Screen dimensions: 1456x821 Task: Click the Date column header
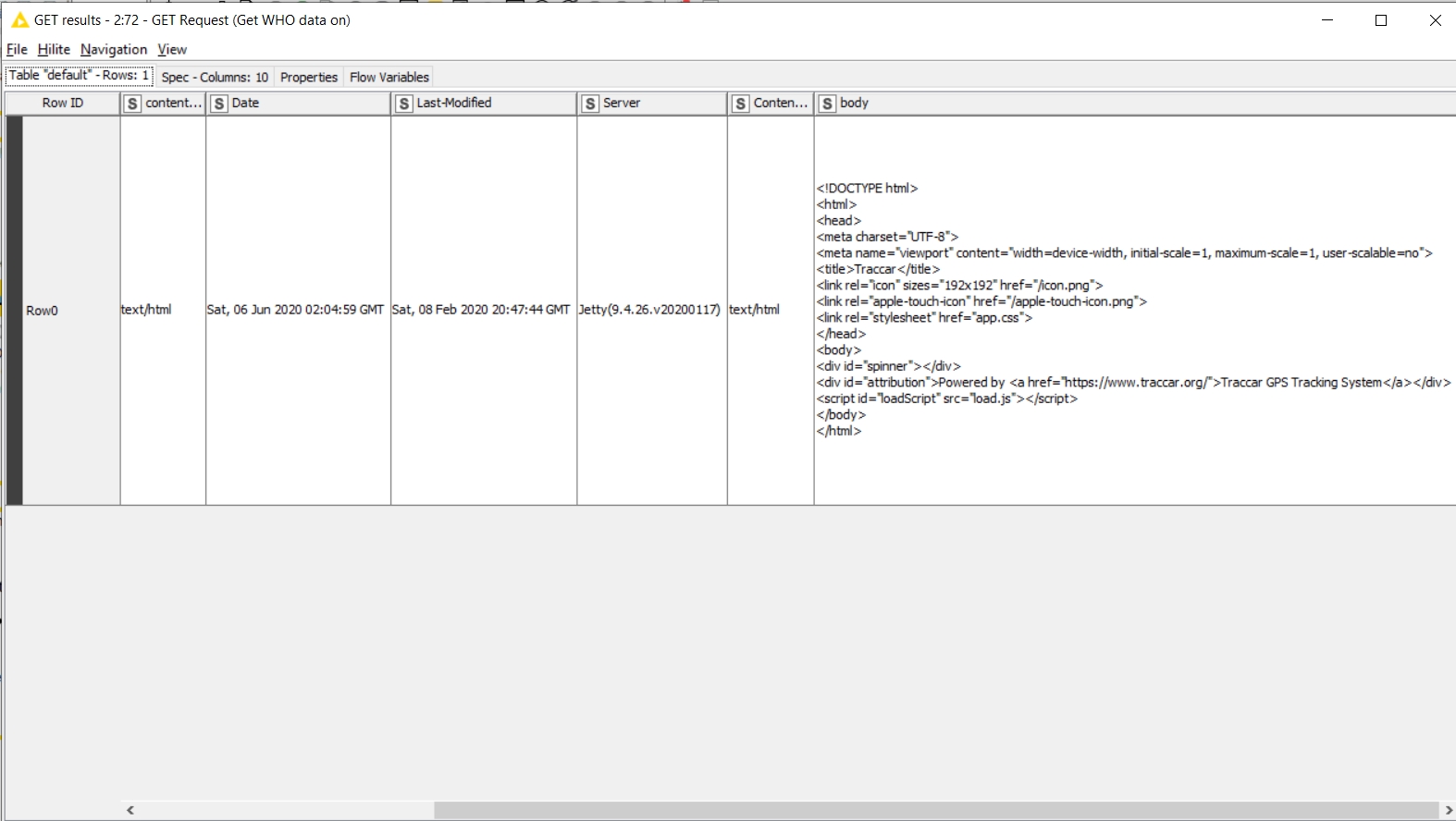tap(298, 103)
